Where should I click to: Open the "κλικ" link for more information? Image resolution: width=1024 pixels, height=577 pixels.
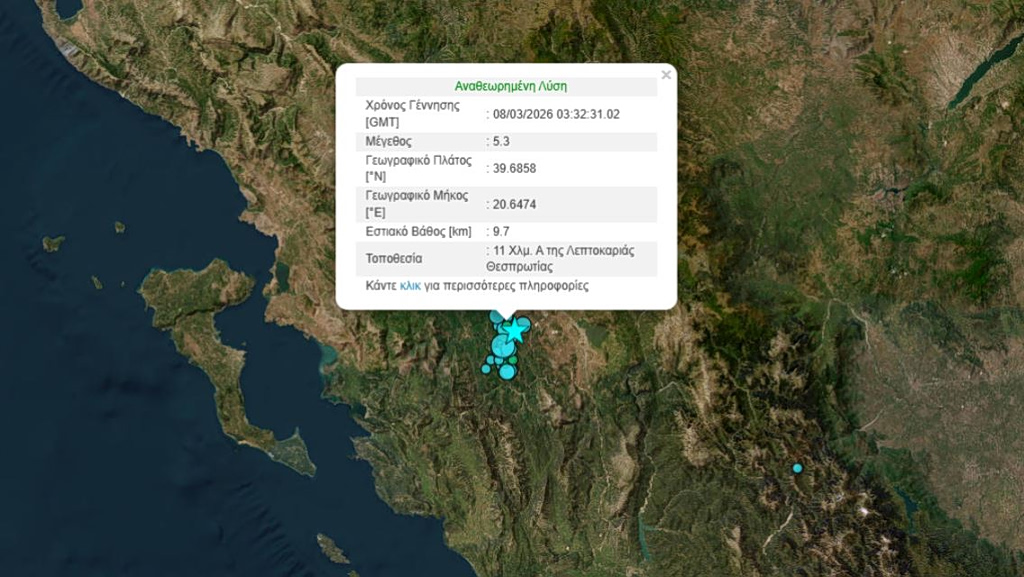pyautogui.click(x=409, y=286)
